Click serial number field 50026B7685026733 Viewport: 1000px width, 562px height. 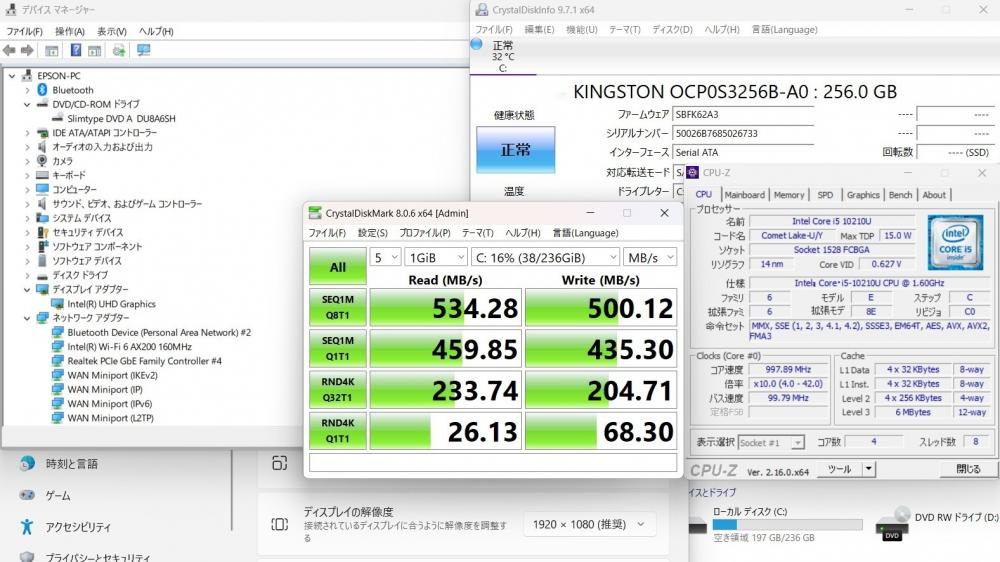(743, 133)
